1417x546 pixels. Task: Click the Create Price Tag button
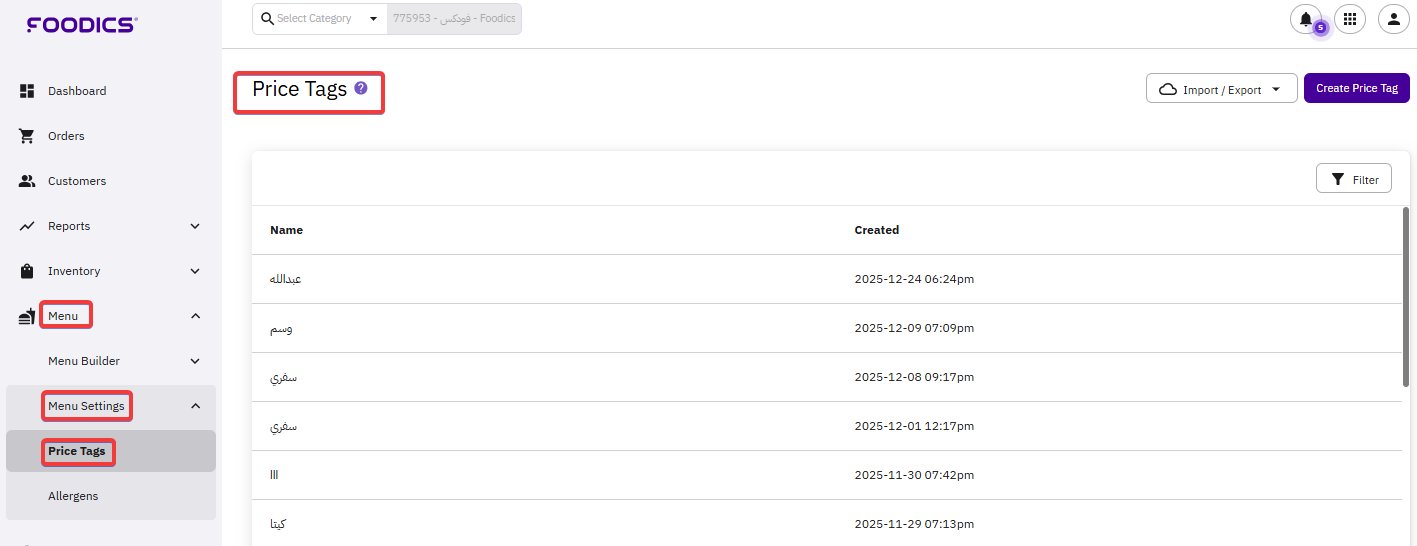[x=1356, y=88]
